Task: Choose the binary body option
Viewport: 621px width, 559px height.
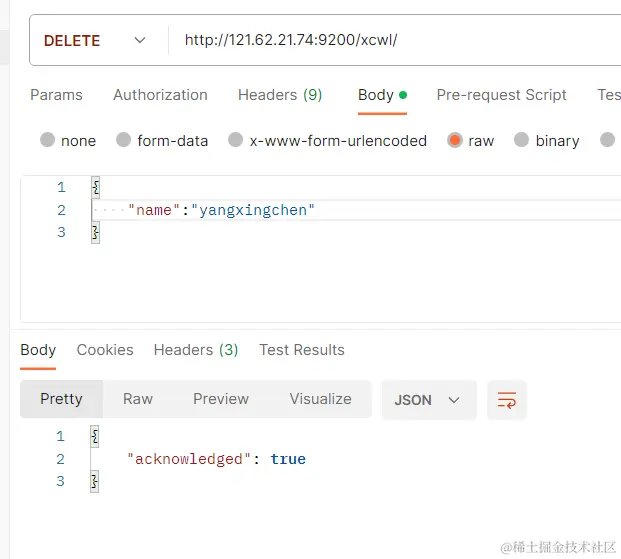Action: click(521, 139)
